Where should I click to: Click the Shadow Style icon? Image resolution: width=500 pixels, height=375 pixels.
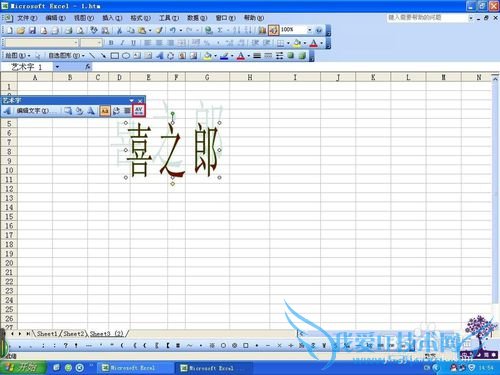(x=291, y=56)
